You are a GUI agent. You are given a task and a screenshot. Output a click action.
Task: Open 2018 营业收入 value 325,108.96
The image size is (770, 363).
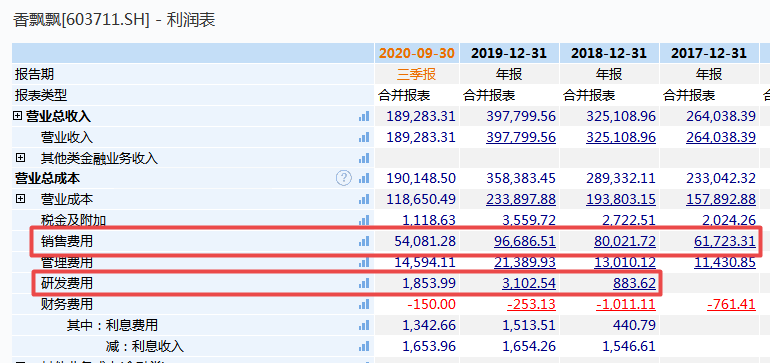621,138
